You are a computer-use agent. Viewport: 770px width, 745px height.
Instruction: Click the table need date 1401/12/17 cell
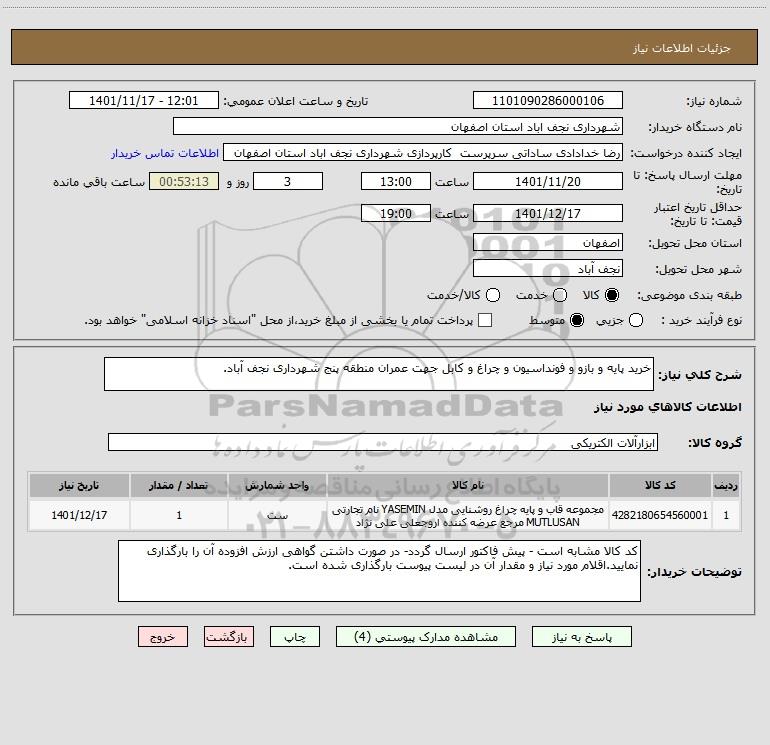79,515
